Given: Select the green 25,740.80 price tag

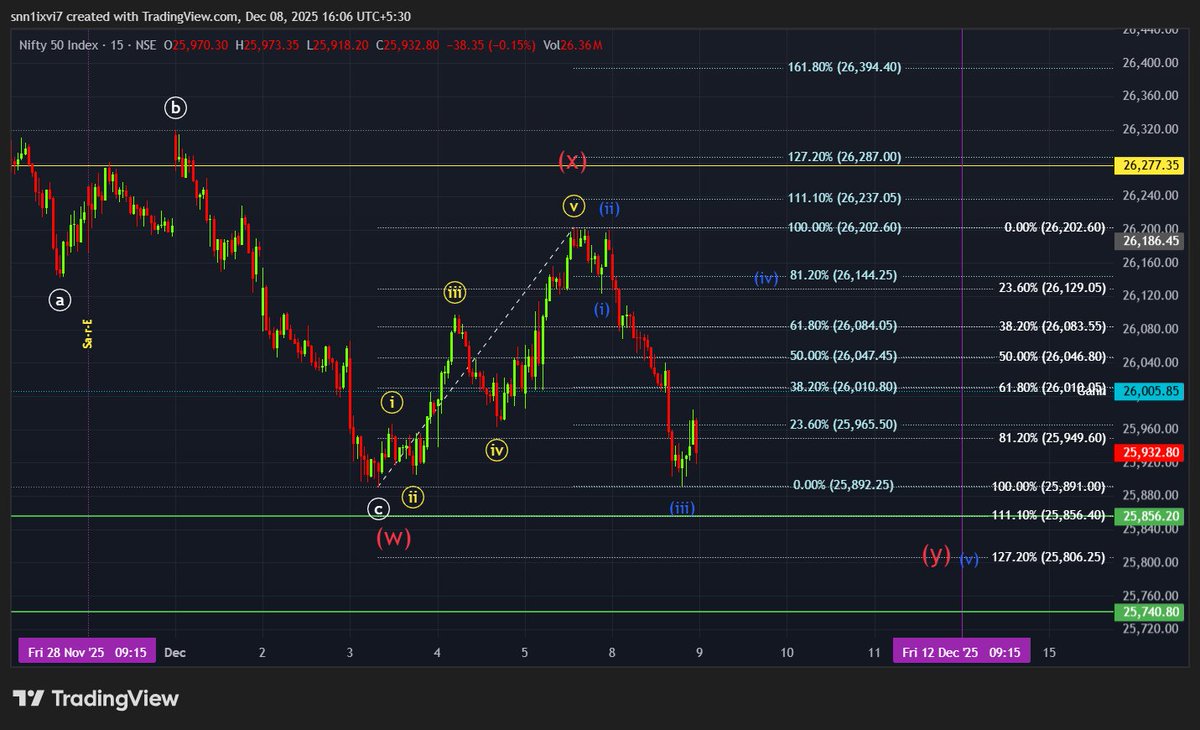Looking at the screenshot, I should [1150, 612].
